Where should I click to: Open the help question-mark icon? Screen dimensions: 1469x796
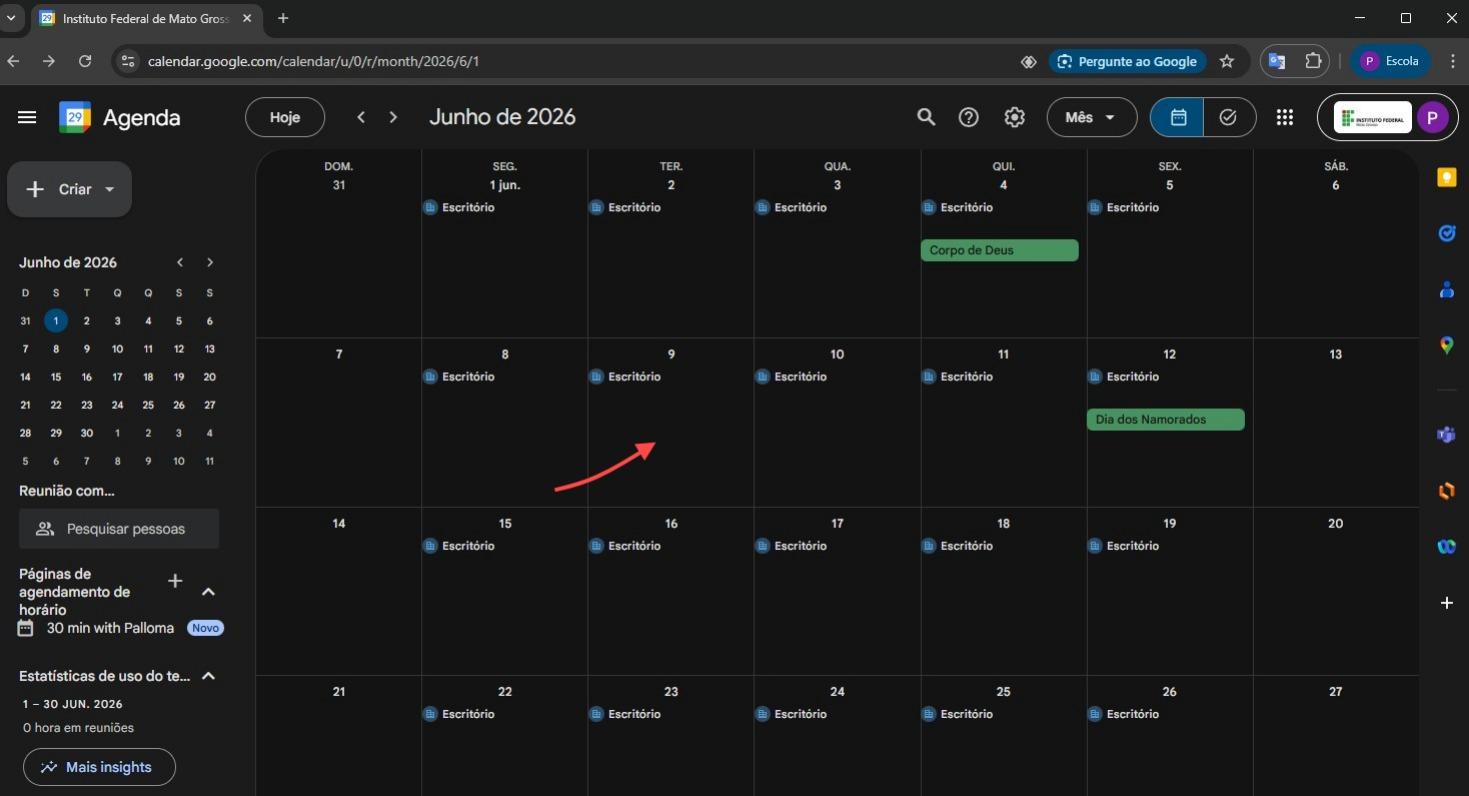[968, 117]
